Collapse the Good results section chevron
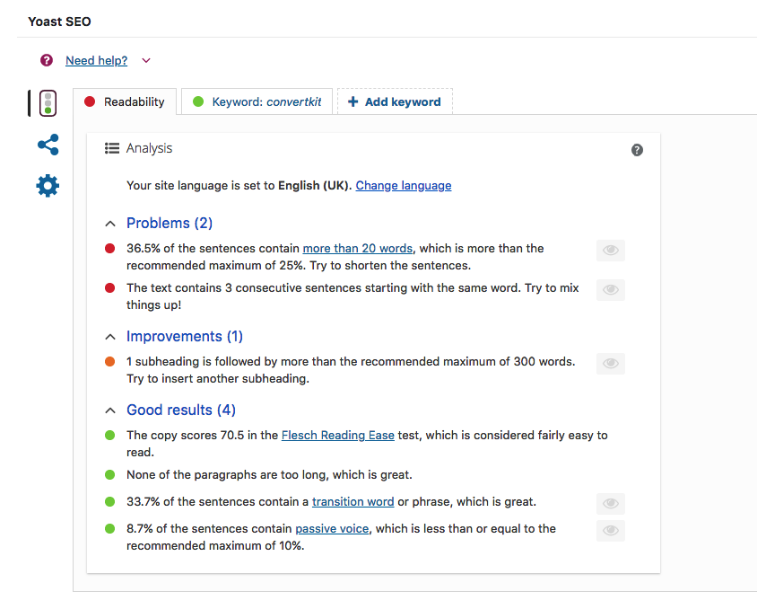 (x=110, y=411)
